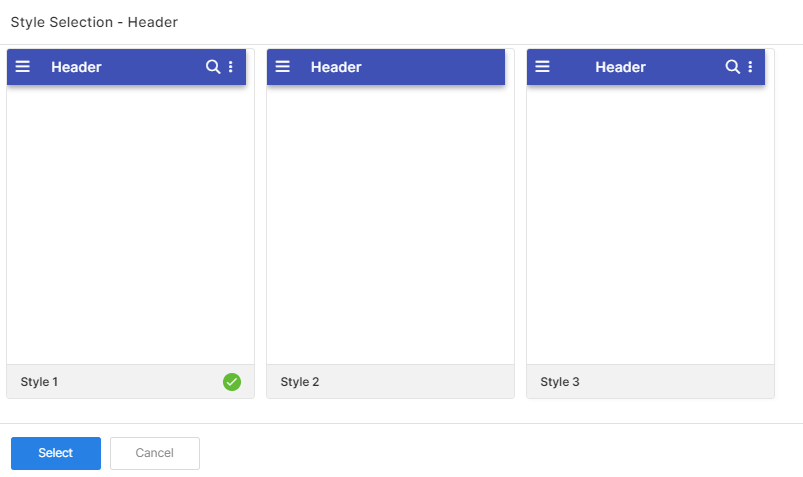Click centered Header title in Style 3 preview
This screenshot has height=477, width=803.
(x=620, y=67)
